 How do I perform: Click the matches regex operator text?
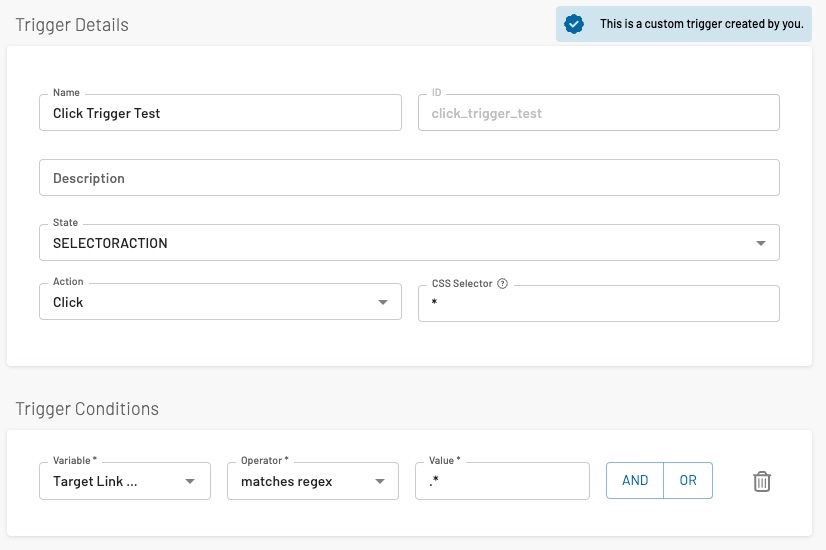pos(287,482)
